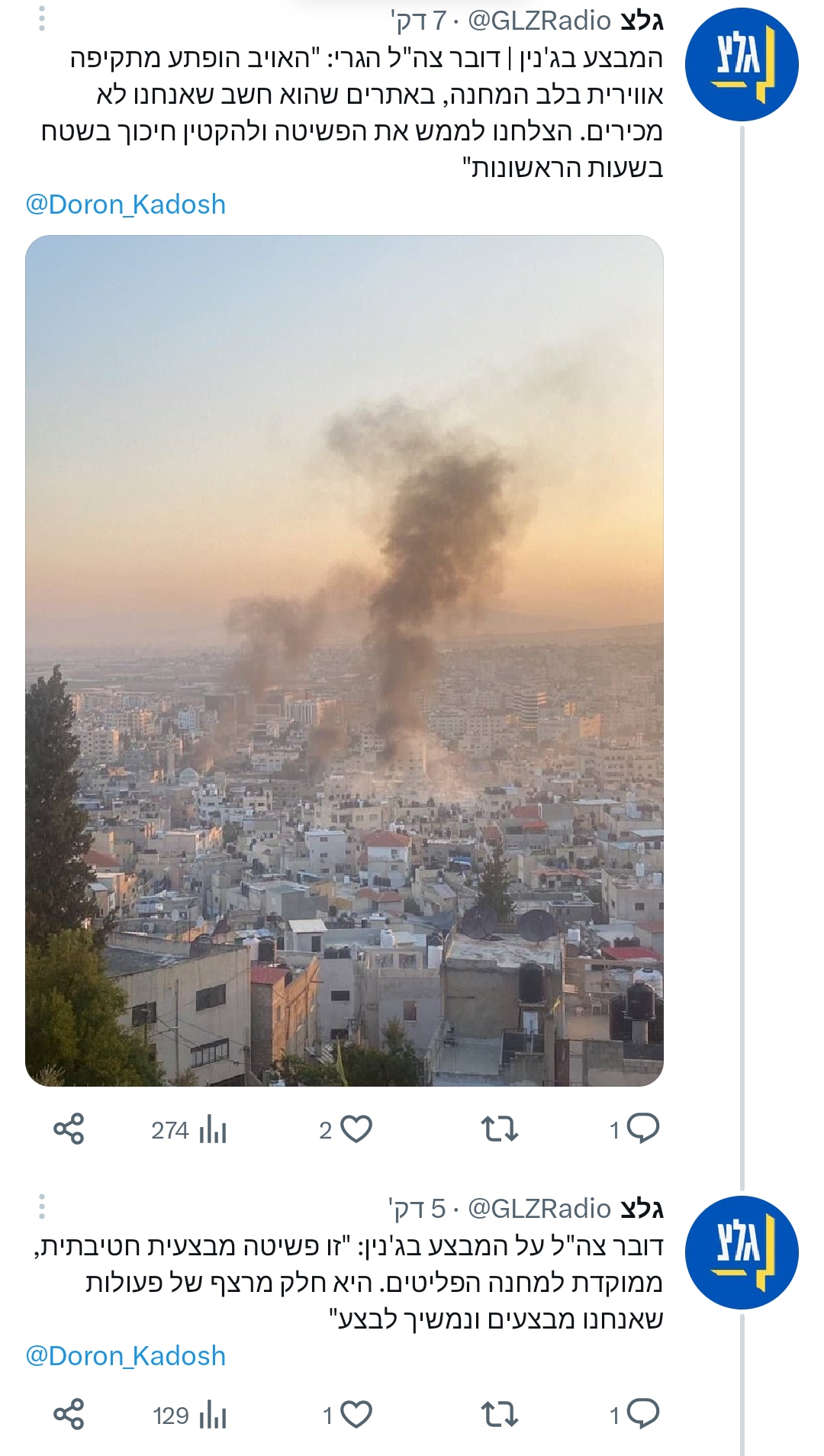
Task: Open GLZ profile avatar on first tweet
Action: coord(741,64)
